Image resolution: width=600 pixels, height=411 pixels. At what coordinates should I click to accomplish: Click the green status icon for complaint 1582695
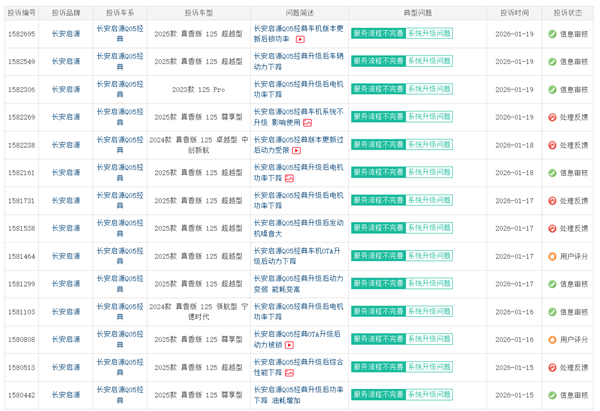click(551, 33)
